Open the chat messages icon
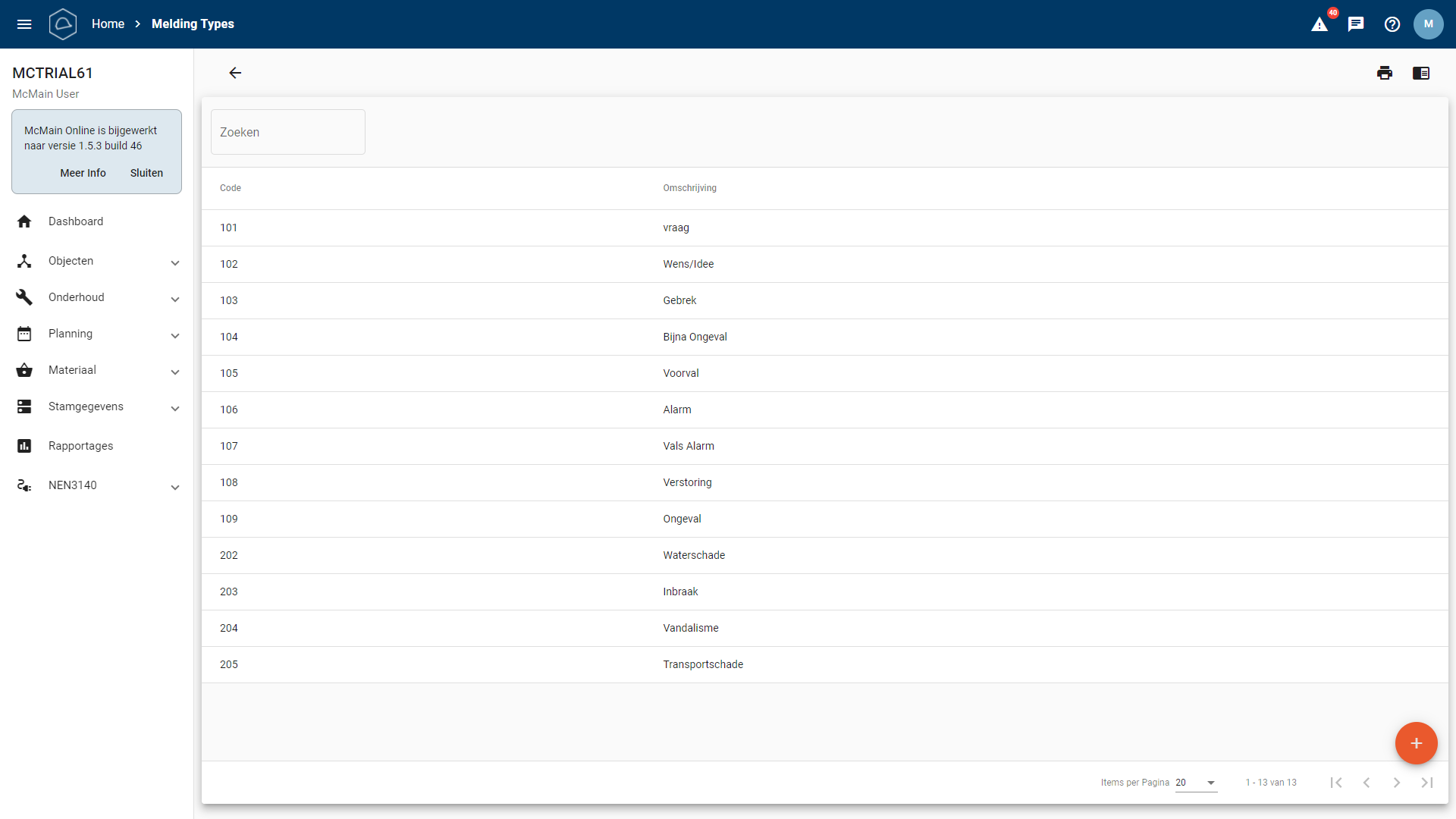This screenshot has height=819, width=1456. click(x=1356, y=24)
